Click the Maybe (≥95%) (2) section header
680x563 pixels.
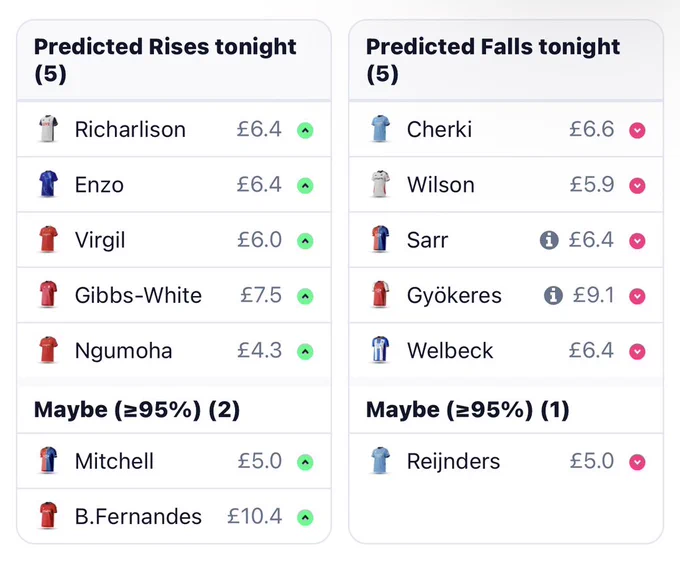coord(137,410)
